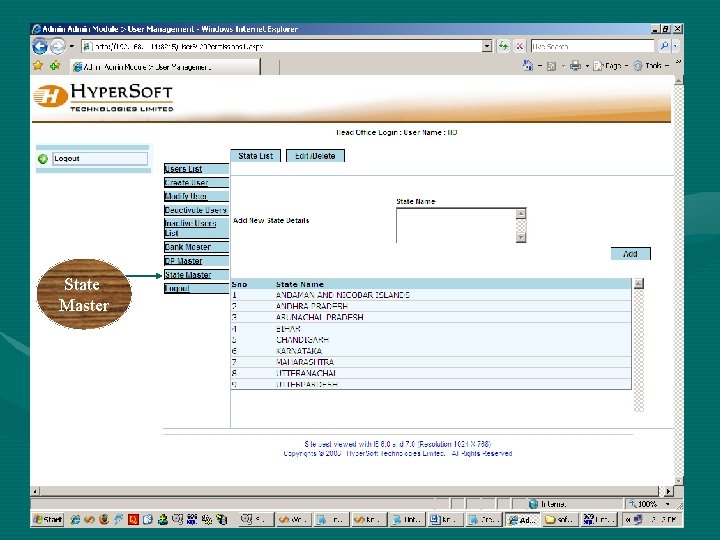Click the green Logout arrow icon
Image resolution: width=720 pixels, height=540 pixels.
[x=43, y=159]
